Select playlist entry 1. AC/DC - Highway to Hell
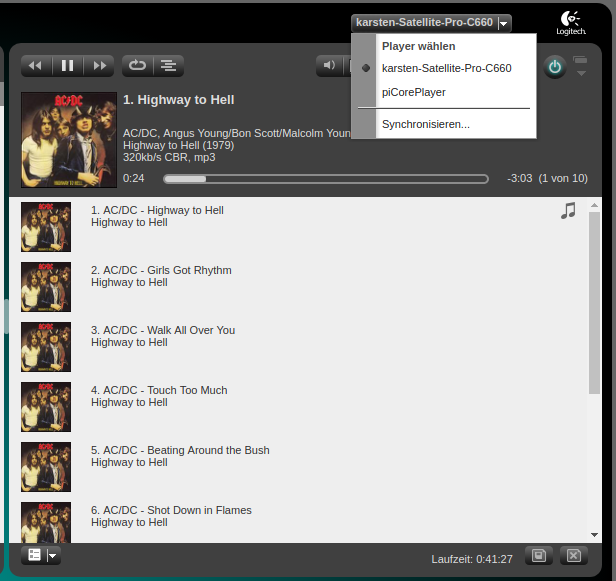This screenshot has height=581, width=616. point(157,211)
